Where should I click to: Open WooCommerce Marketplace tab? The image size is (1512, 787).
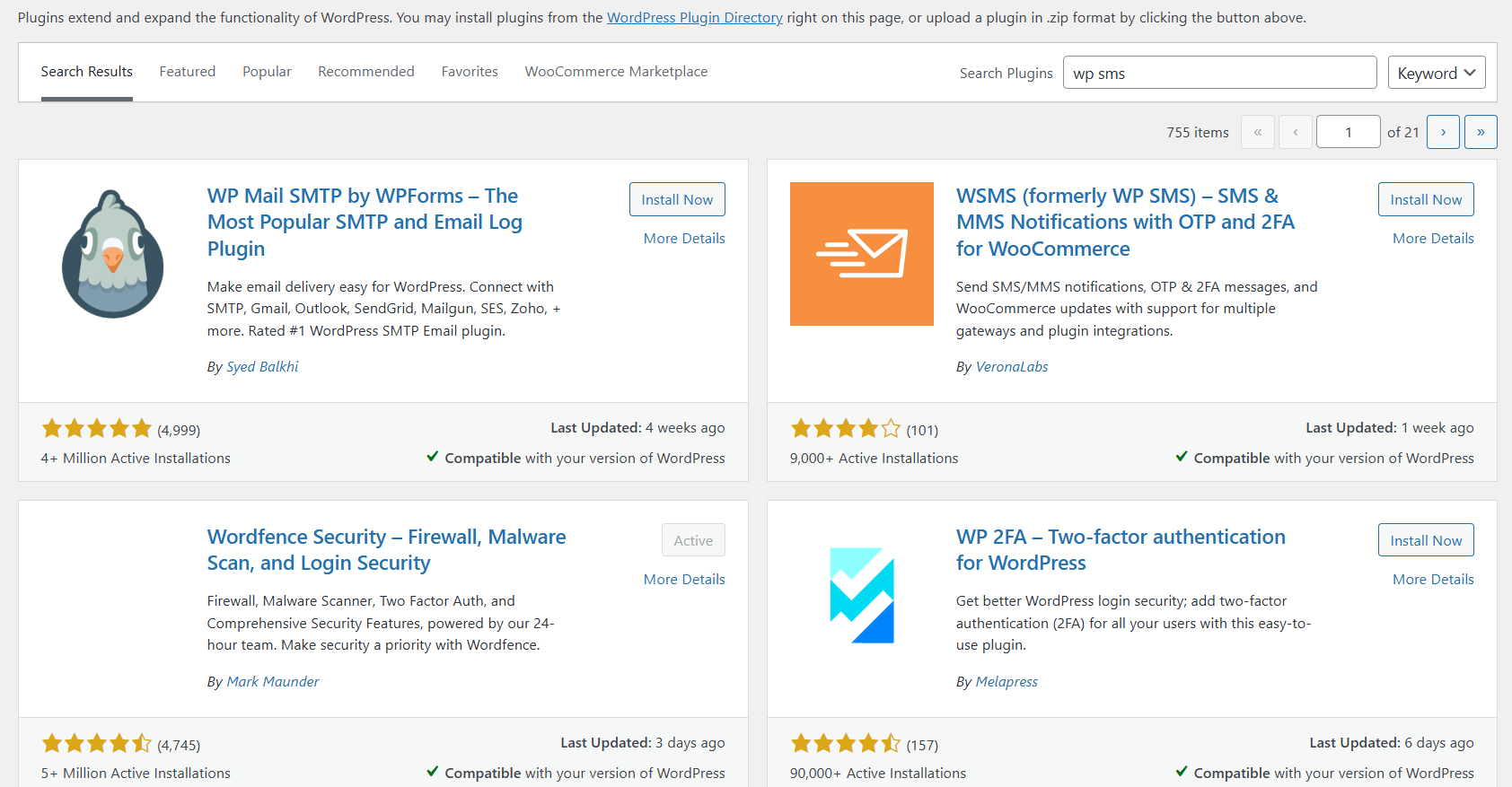click(616, 72)
